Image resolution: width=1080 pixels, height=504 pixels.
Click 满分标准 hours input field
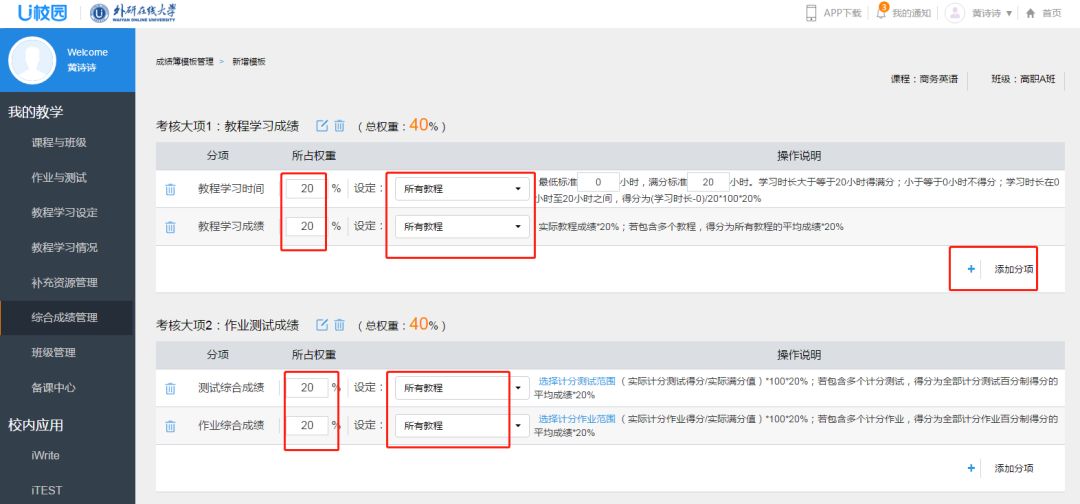[x=708, y=182]
